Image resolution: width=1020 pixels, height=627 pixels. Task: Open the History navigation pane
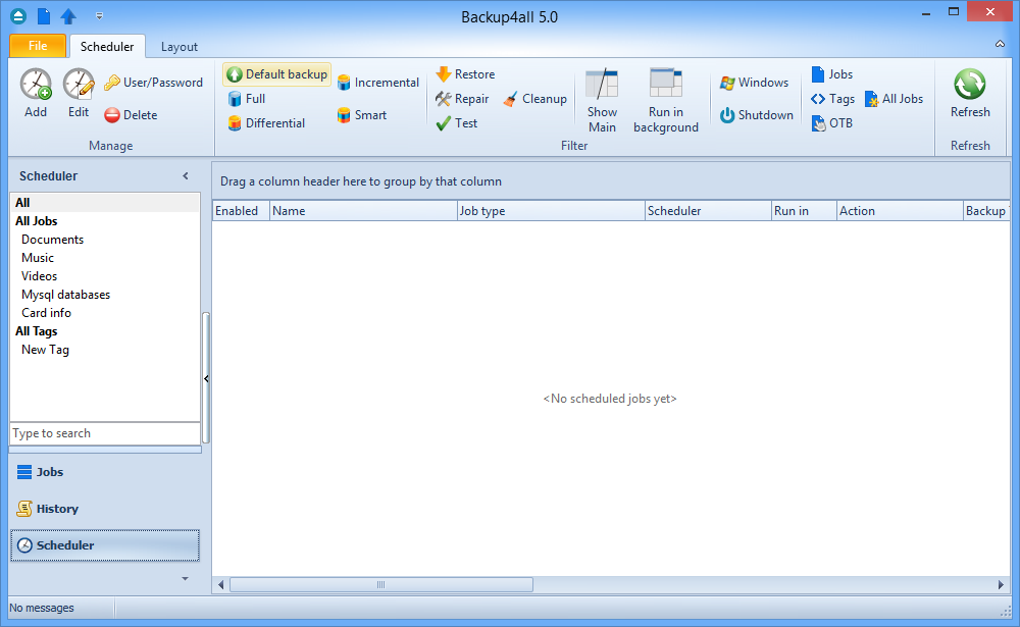pos(105,509)
